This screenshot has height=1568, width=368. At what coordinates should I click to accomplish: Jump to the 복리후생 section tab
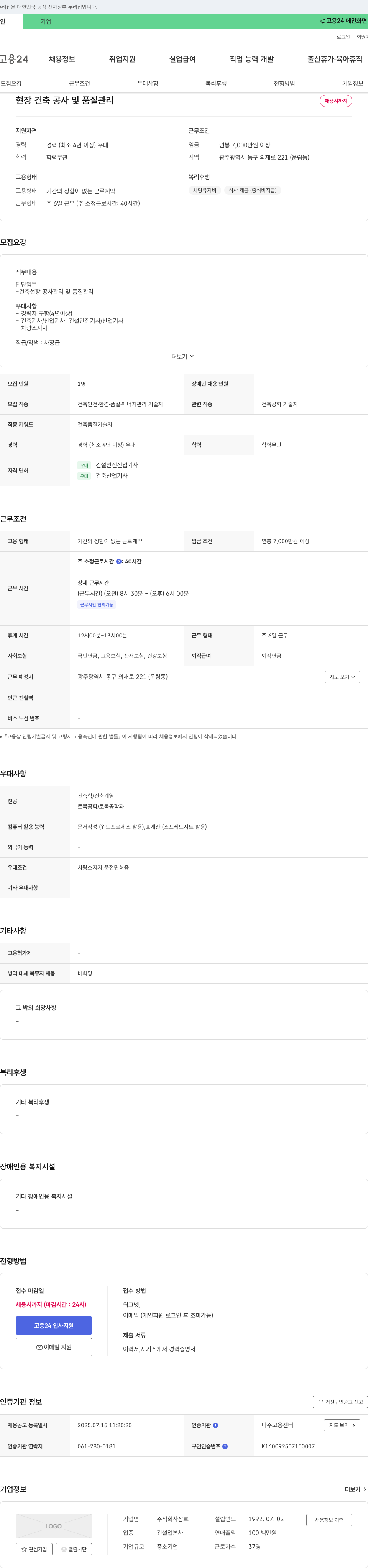[x=216, y=83]
